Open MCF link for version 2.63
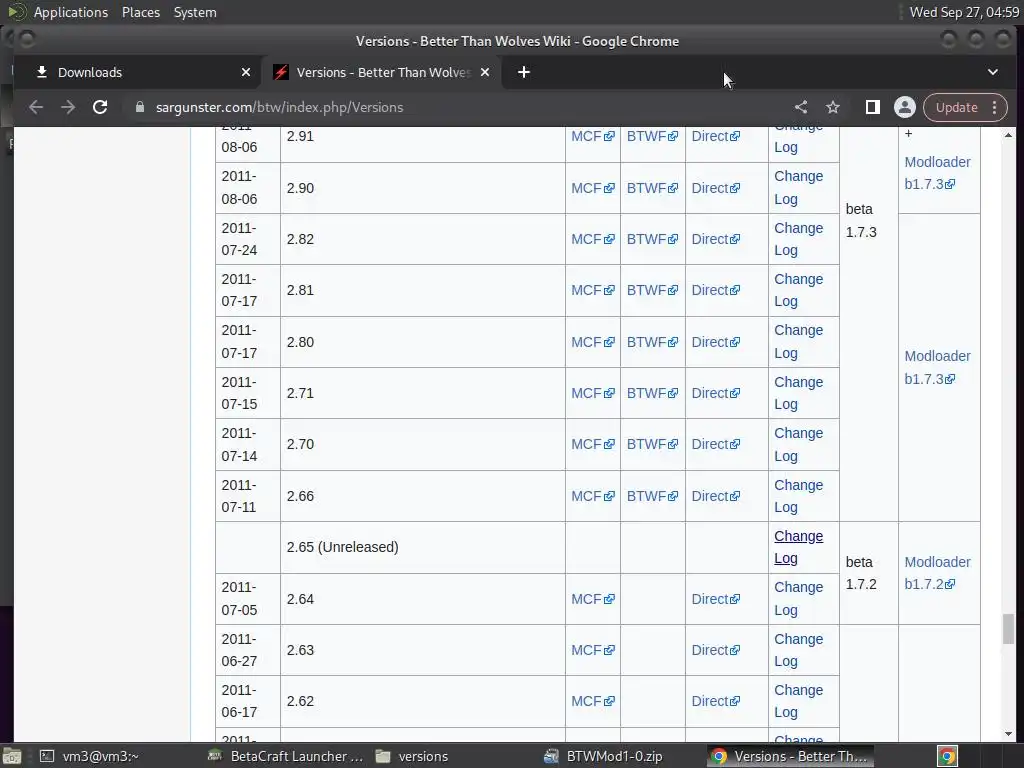 click(x=592, y=650)
